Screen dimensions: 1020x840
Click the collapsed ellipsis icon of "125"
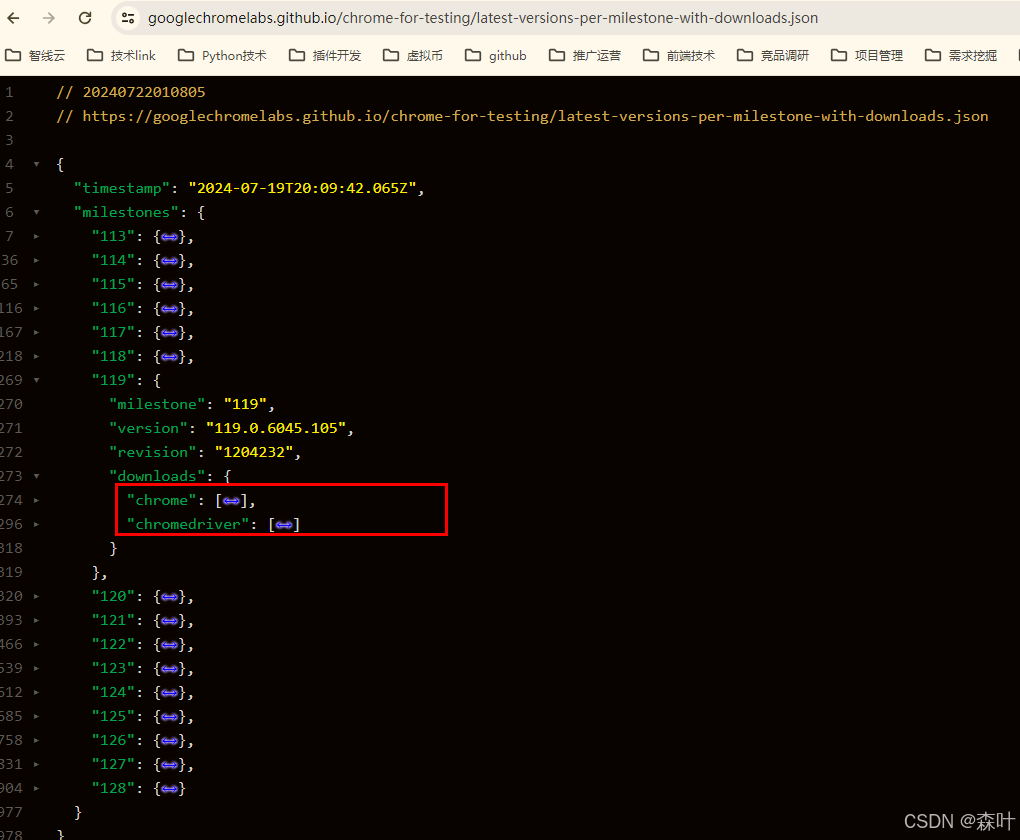point(170,717)
